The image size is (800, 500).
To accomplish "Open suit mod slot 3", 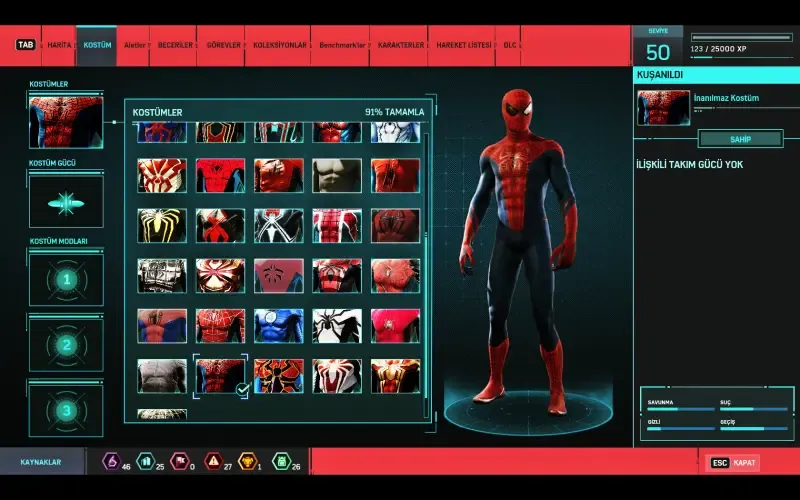I will coord(66,410).
